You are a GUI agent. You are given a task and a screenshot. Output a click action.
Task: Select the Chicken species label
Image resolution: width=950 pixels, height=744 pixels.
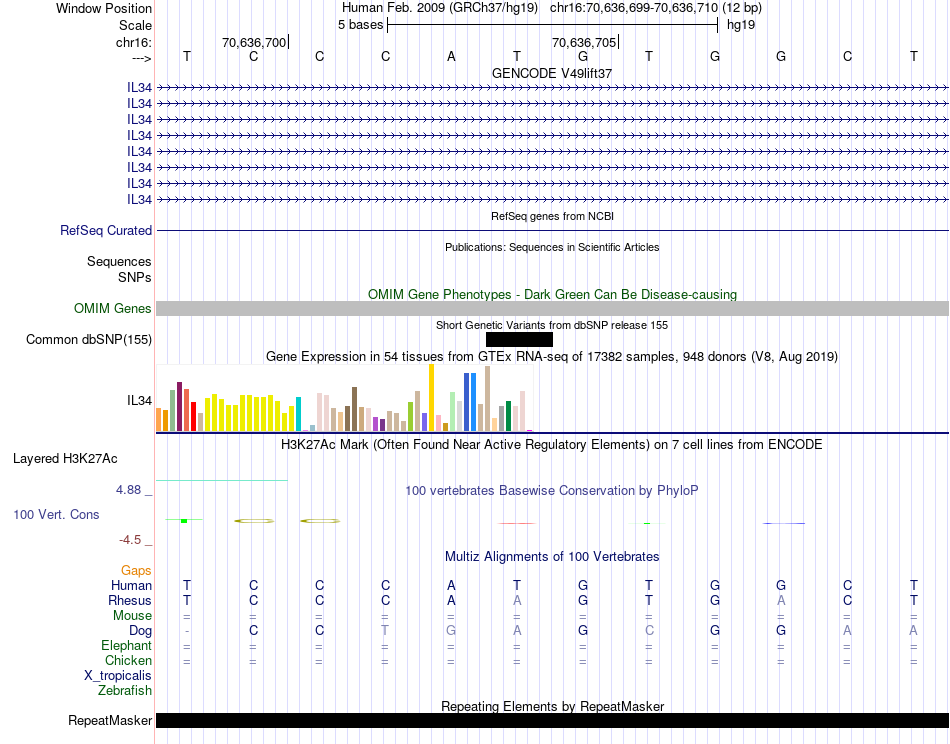(x=128, y=660)
